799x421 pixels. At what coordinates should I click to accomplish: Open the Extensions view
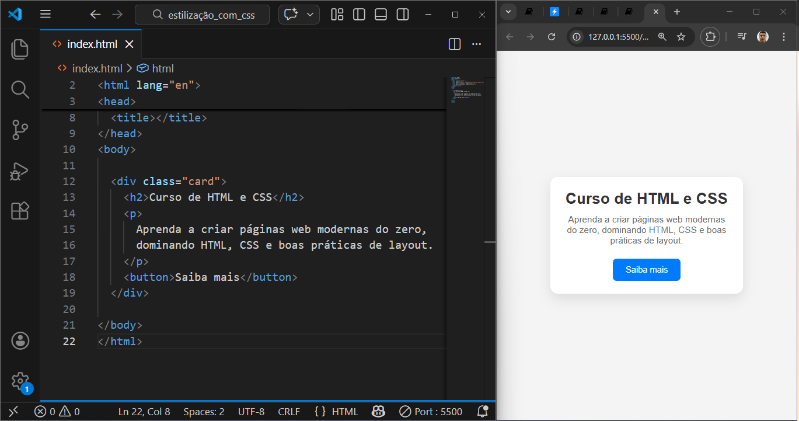click(x=19, y=210)
